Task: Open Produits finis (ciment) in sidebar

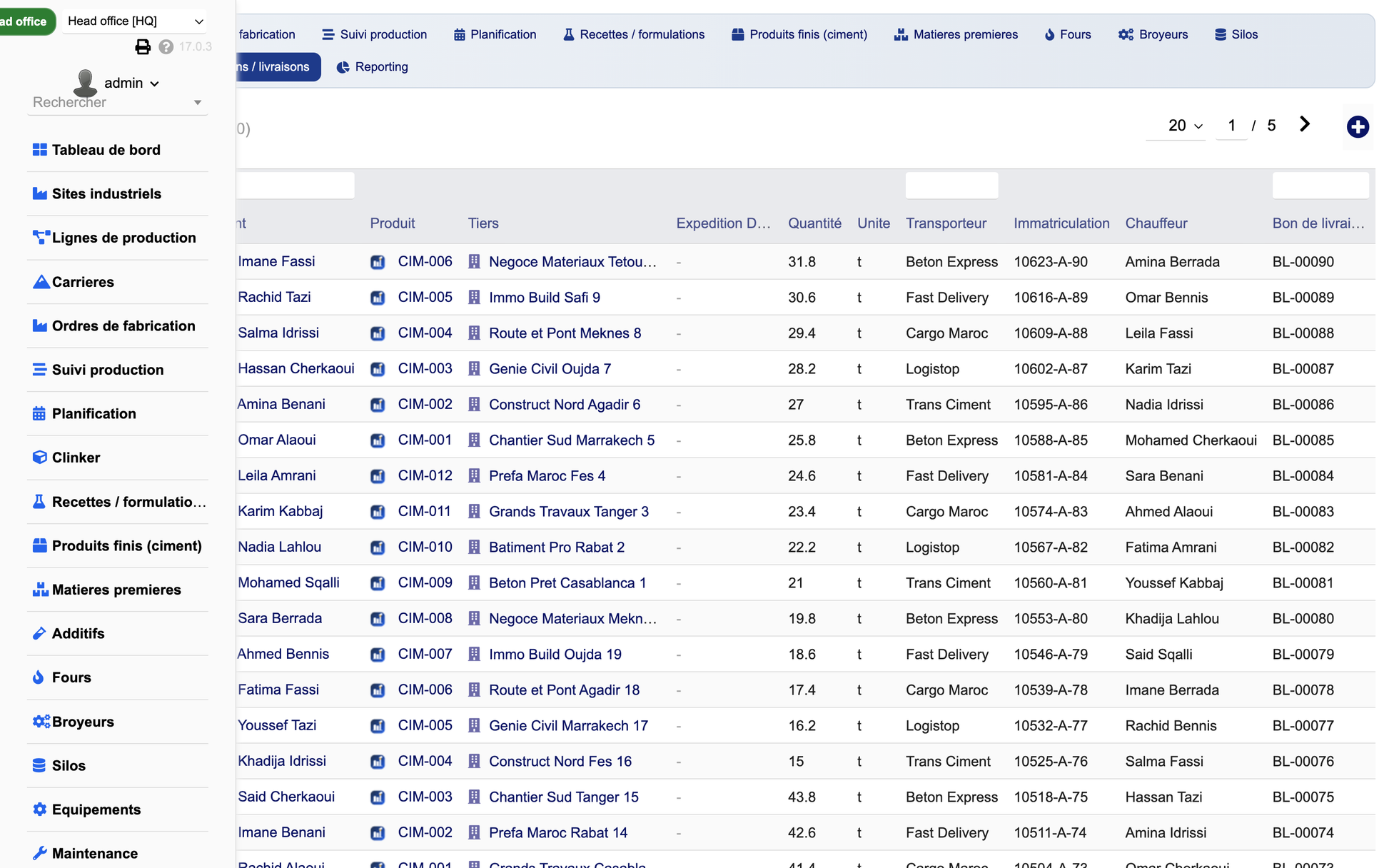Action: [127, 545]
